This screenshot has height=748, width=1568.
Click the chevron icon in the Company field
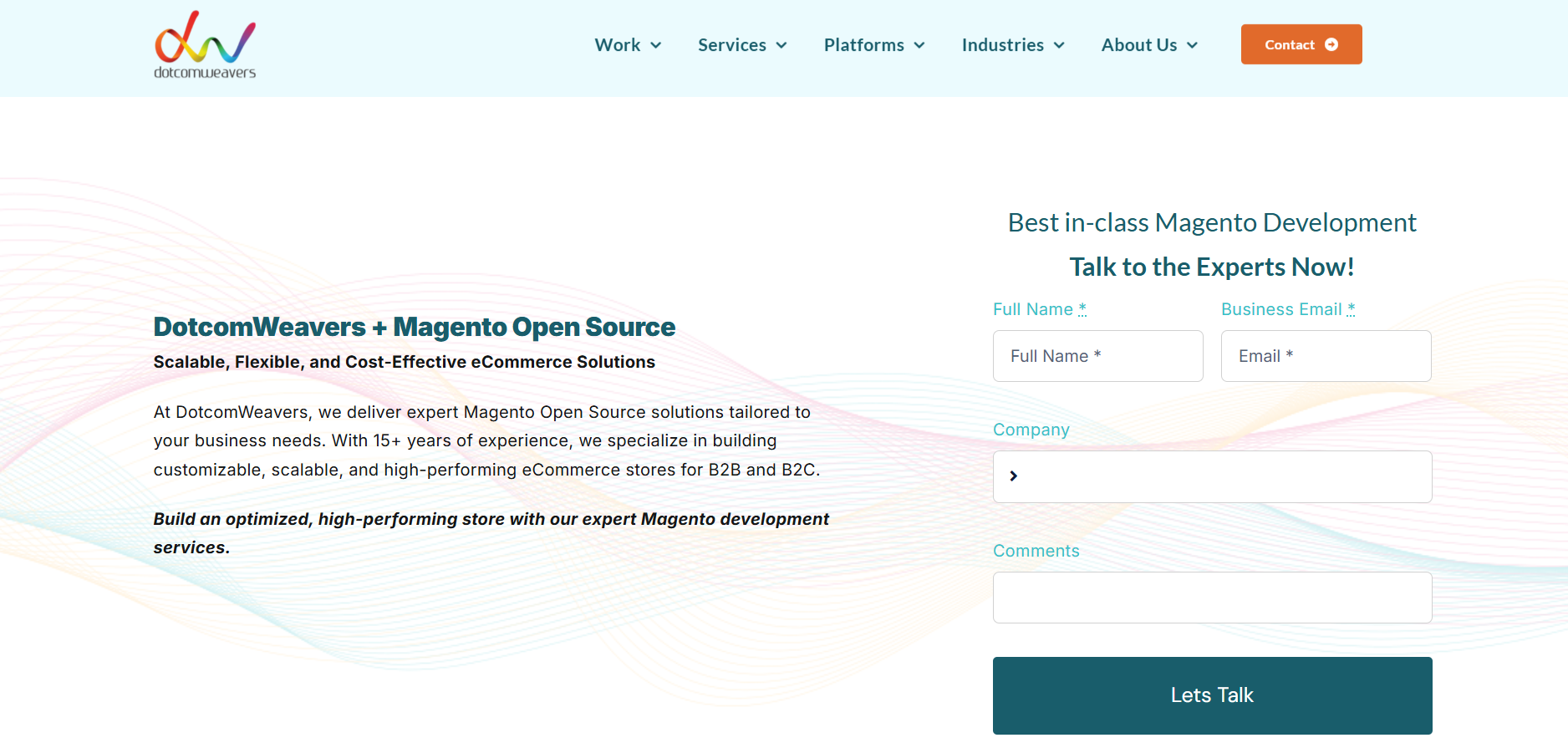click(1013, 476)
